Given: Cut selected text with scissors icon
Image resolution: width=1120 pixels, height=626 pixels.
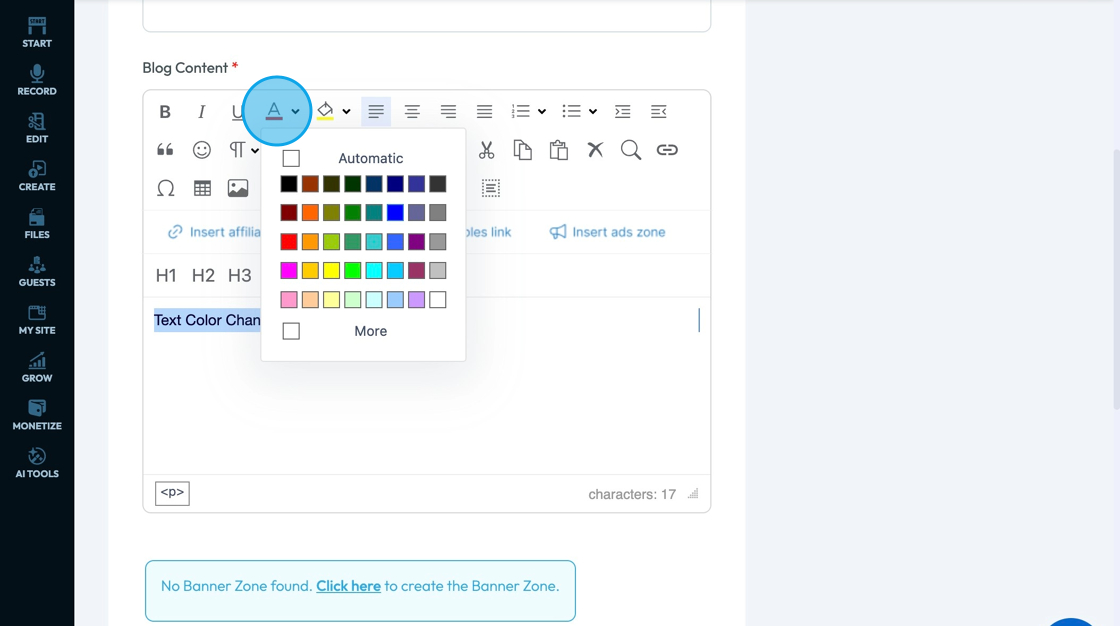Looking at the screenshot, I should pyautogui.click(x=486, y=150).
